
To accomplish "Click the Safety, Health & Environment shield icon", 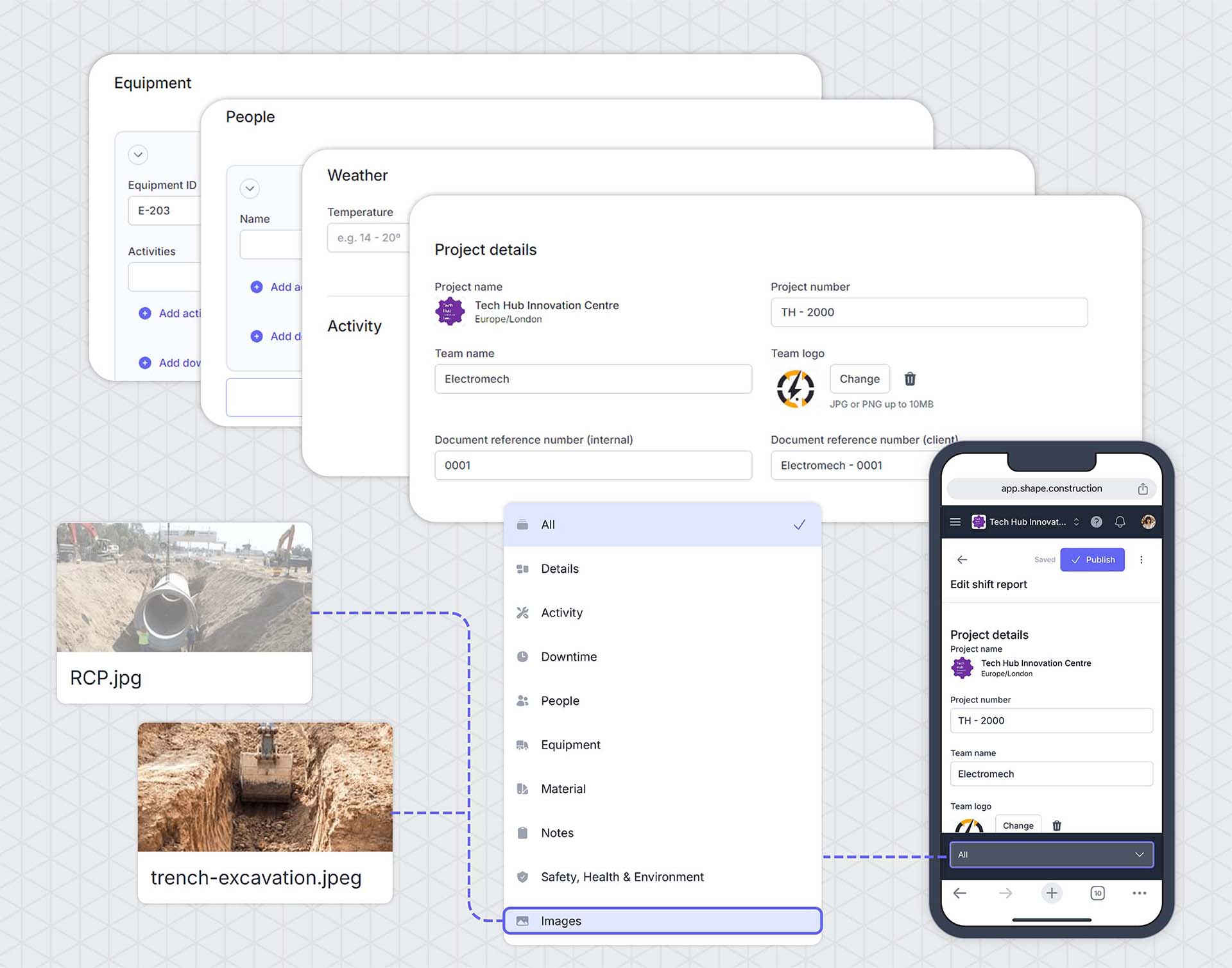I will tap(524, 876).
